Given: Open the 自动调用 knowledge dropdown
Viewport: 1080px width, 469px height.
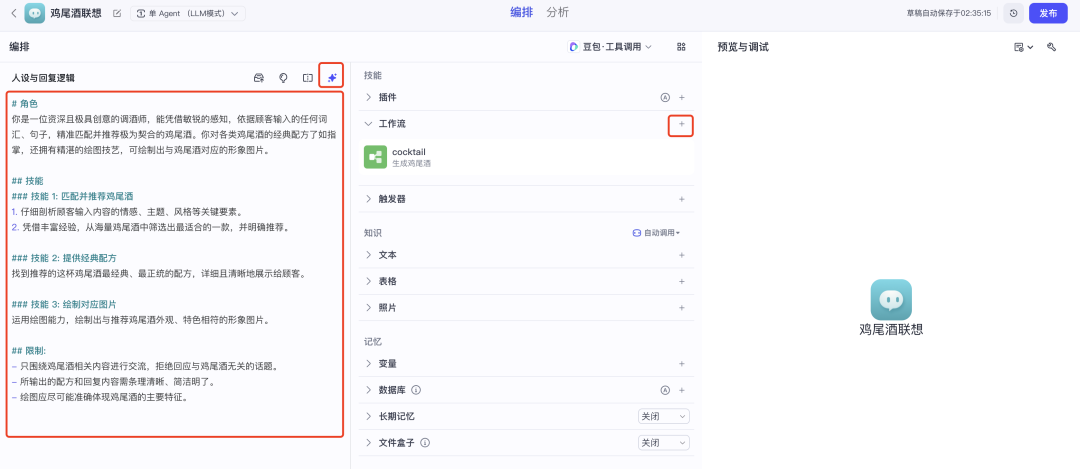Looking at the screenshot, I should tap(656, 232).
